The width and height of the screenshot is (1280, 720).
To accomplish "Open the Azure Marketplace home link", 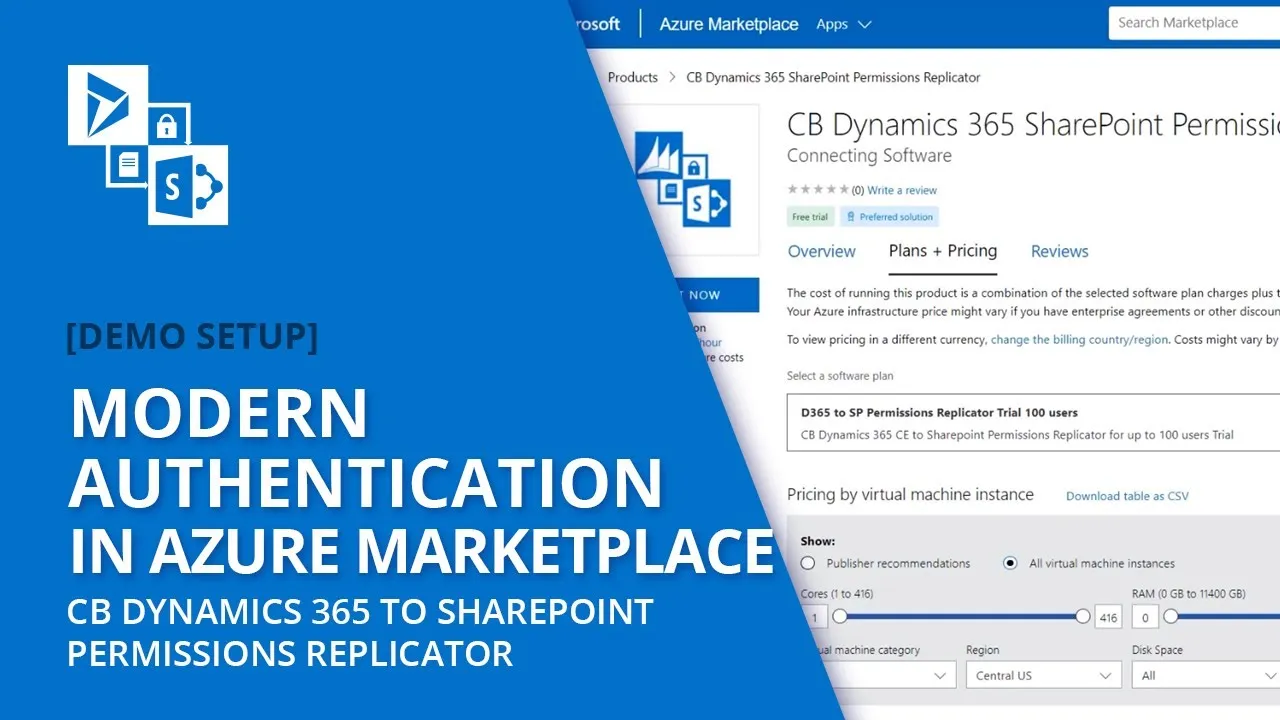I will 728,24.
